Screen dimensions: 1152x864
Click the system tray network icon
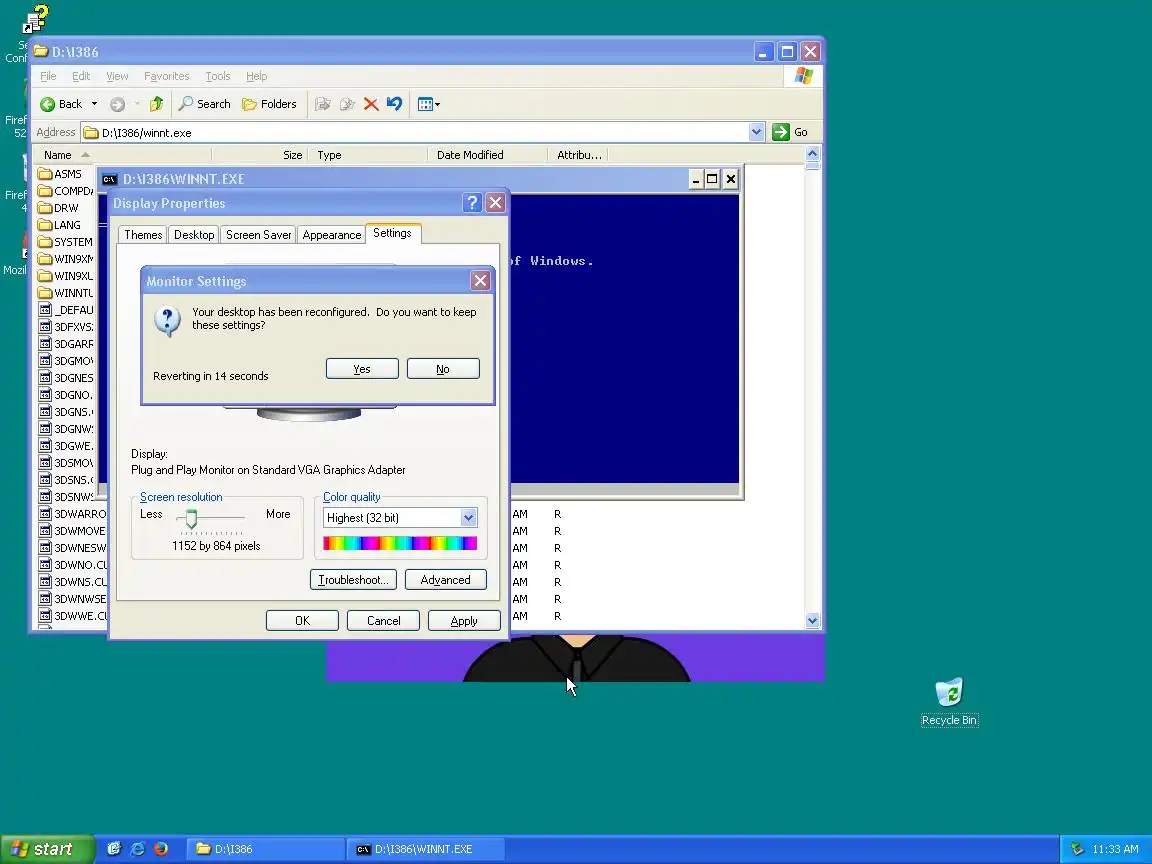click(x=1077, y=849)
